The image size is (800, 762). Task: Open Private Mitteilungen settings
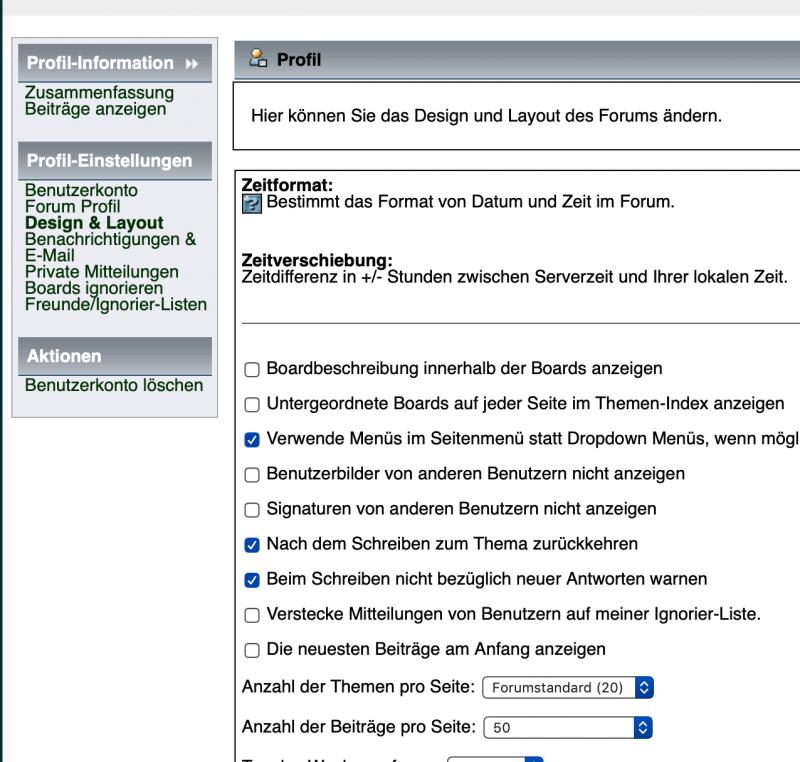click(101, 272)
